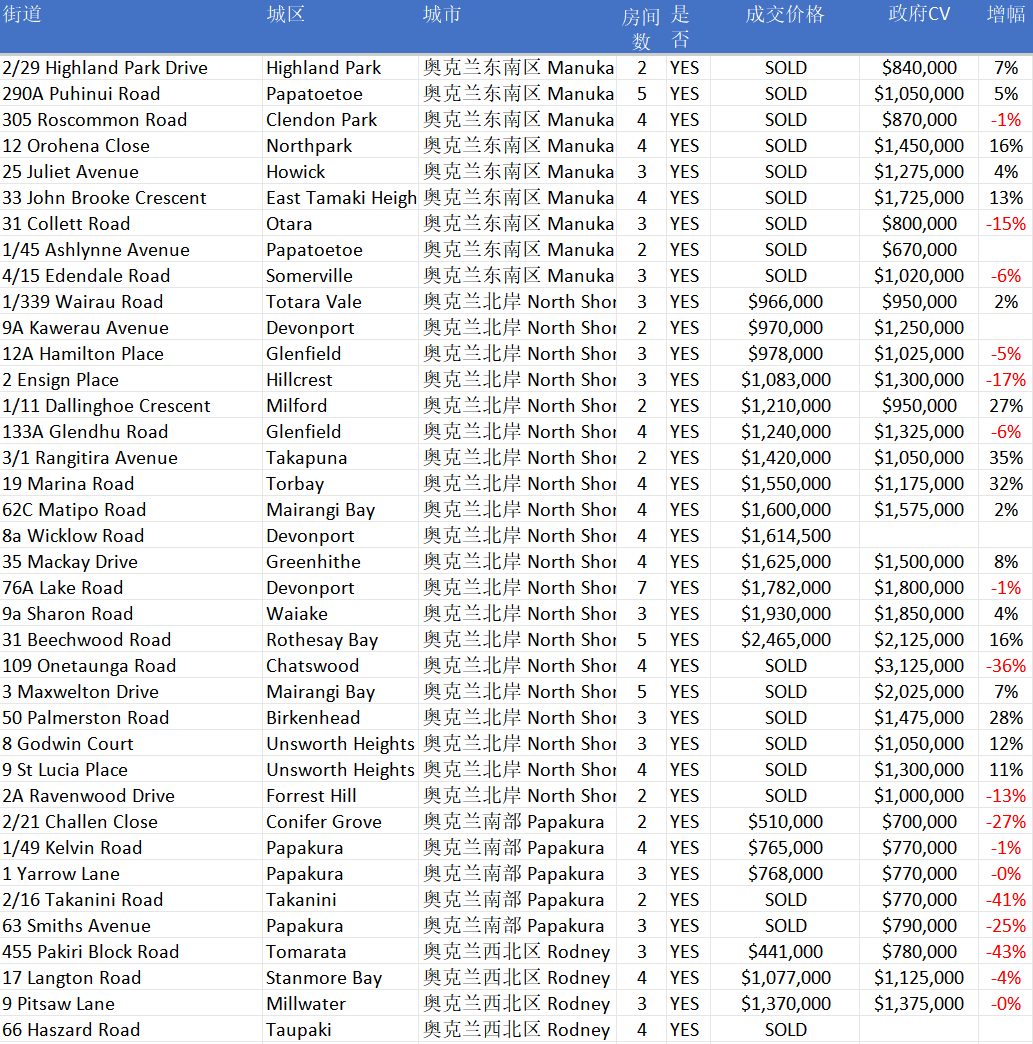Screen dimensions: 1033x1044
Task: Click the cell 3 Maxwelton Drive
Action: (81, 691)
